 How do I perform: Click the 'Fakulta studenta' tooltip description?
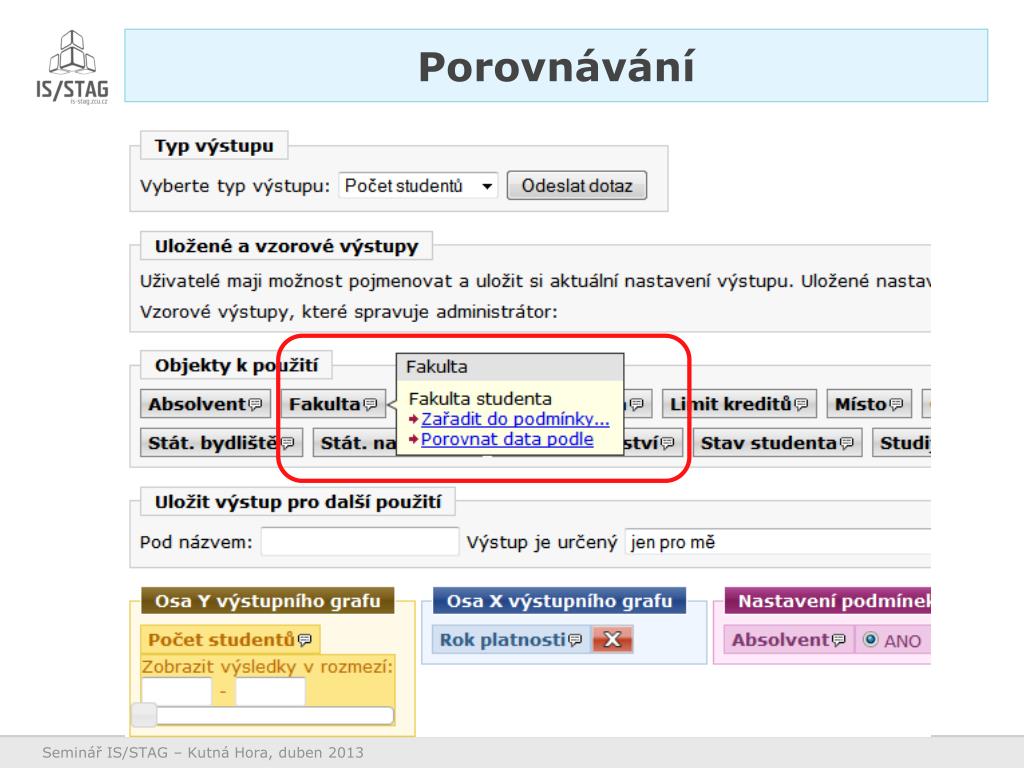point(480,398)
